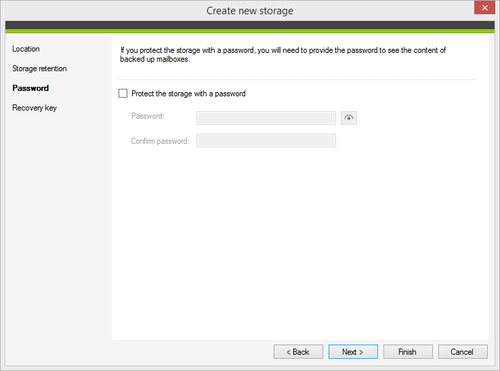The width and height of the screenshot is (500, 371).
Task: Click the 'Password:' field label
Action: click(x=148, y=116)
